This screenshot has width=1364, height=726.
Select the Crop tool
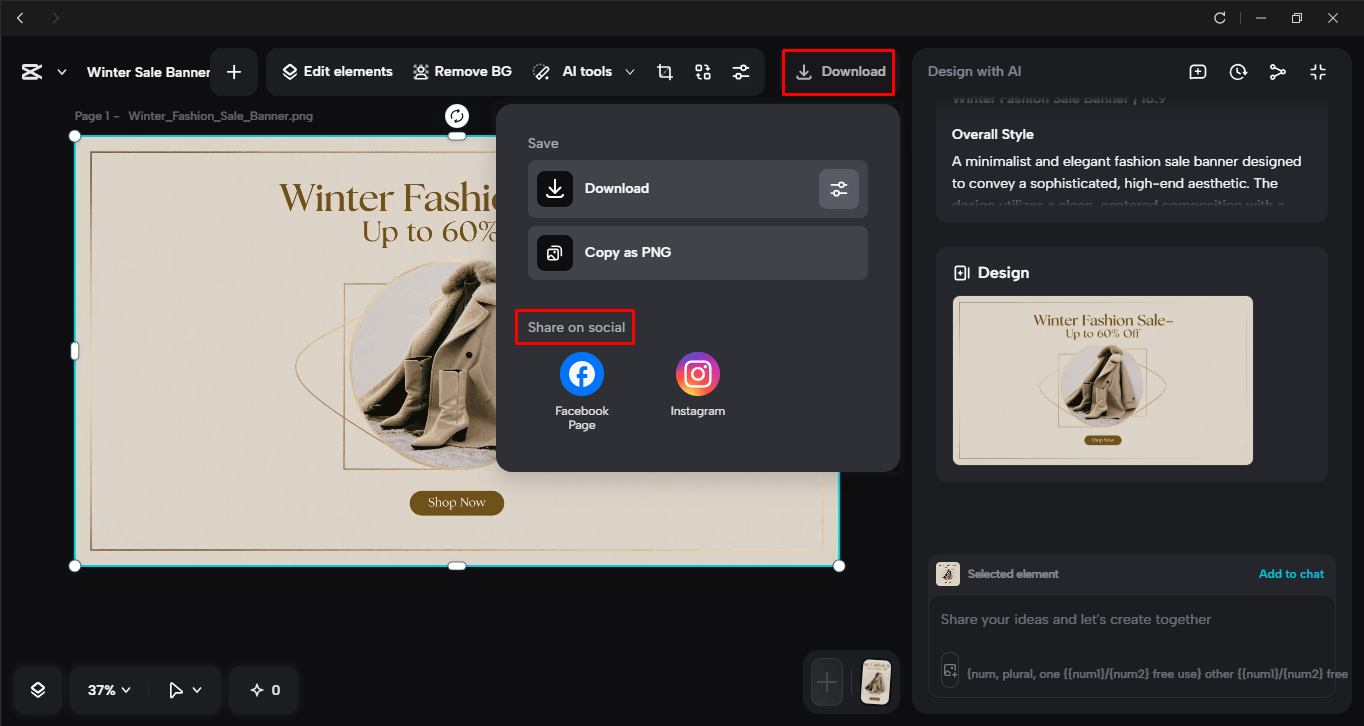665,71
